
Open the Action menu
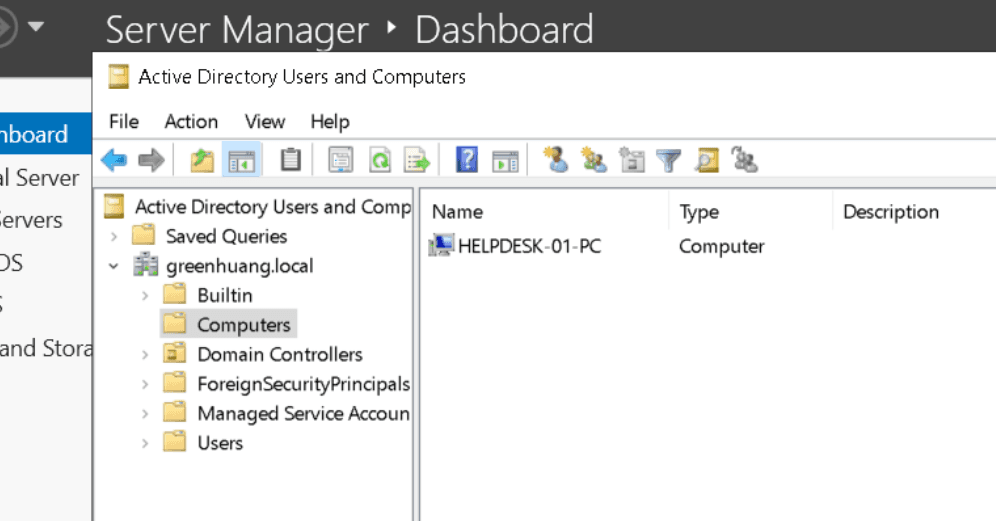tap(191, 121)
